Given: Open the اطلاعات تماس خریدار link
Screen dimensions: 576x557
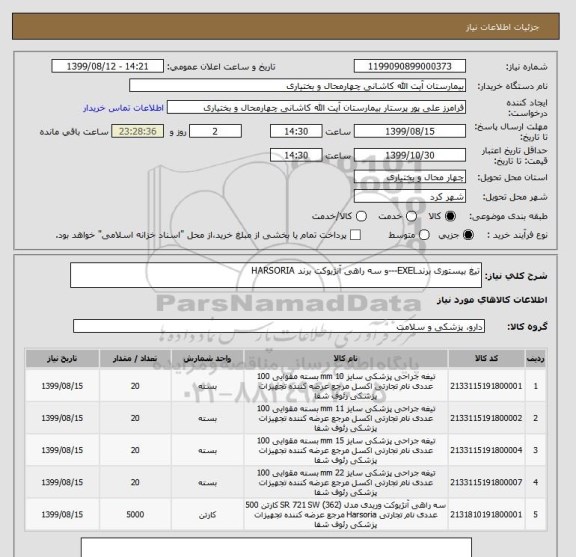Looking at the screenshot, I should tap(123, 108).
